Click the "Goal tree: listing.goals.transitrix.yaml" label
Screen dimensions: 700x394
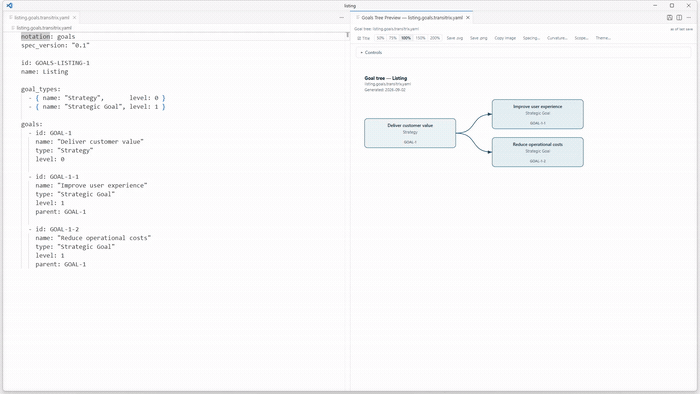click(x=387, y=29)
